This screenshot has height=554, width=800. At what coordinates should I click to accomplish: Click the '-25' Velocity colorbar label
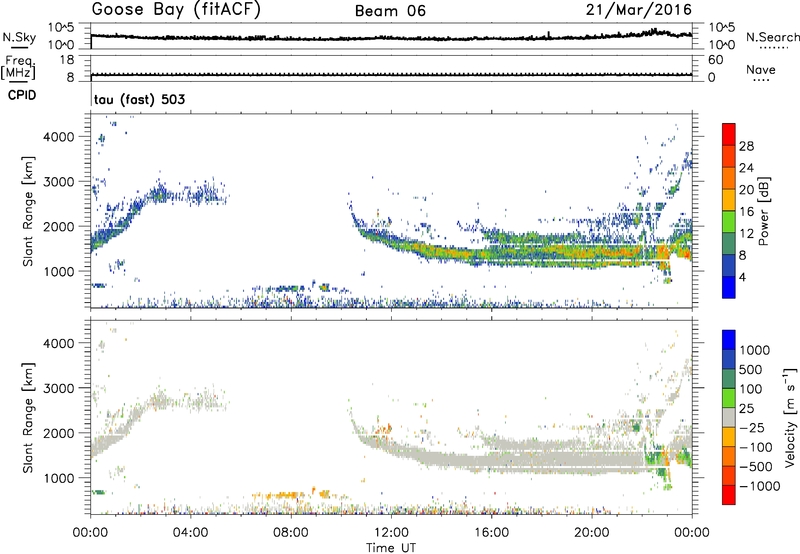coord(753,428)
